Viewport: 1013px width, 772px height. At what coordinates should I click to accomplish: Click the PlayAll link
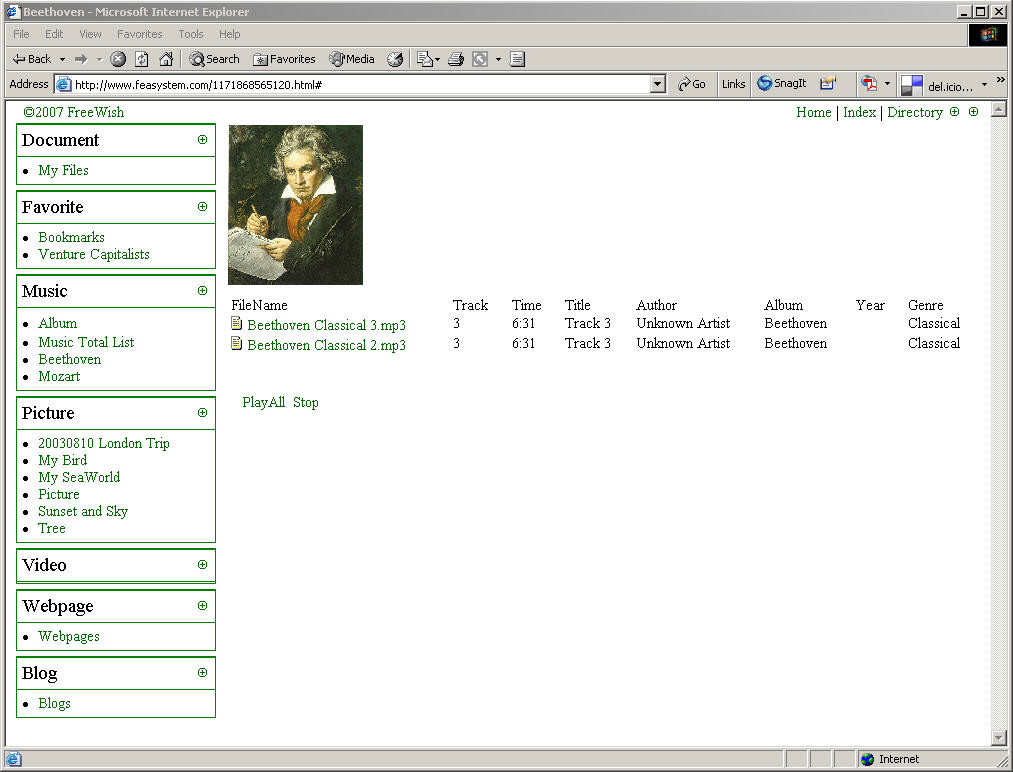point(264,402)
